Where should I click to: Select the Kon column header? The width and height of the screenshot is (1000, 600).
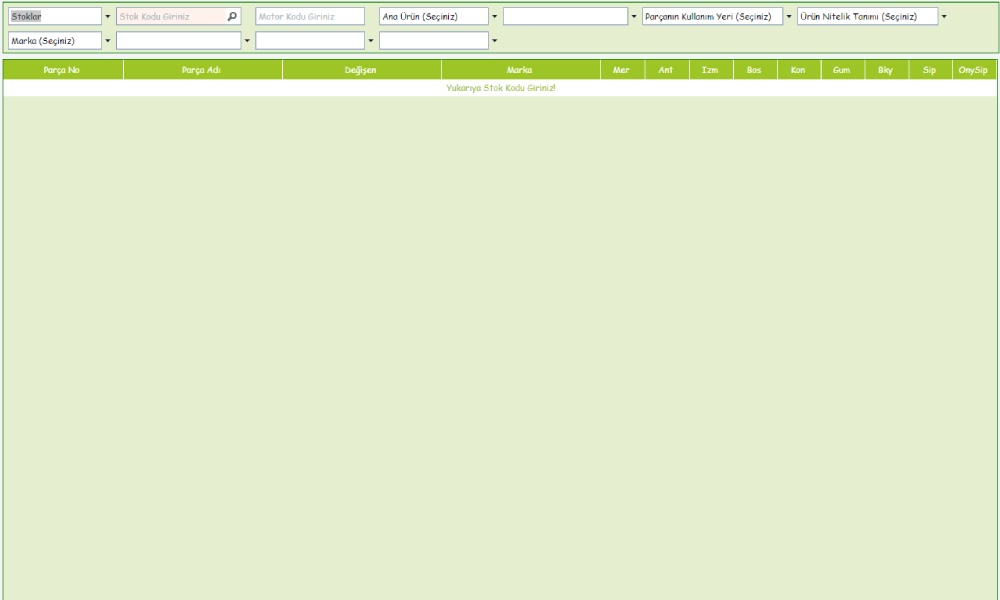[798, 70]
